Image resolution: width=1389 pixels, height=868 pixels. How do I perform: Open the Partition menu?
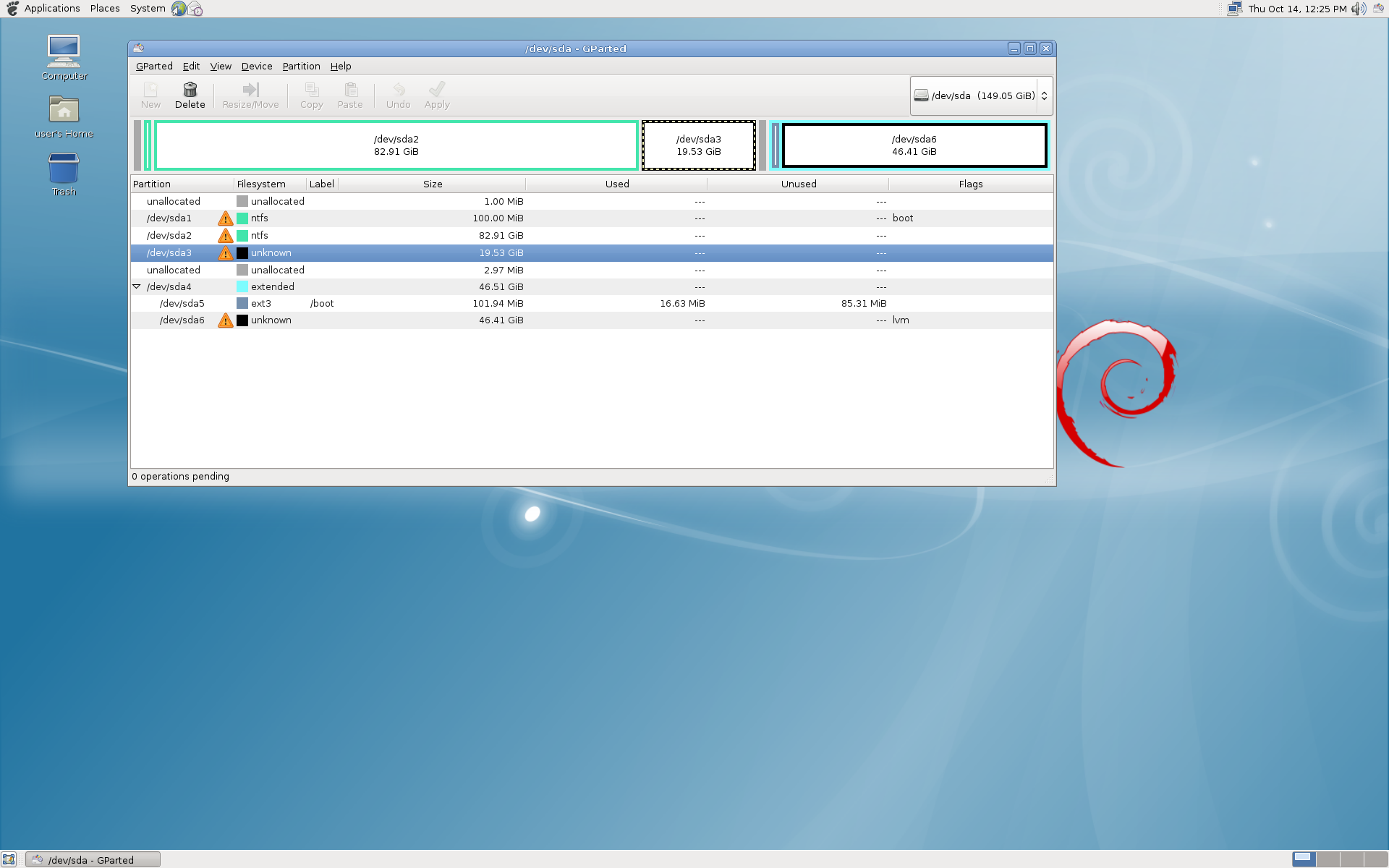[x=301, y=67]
